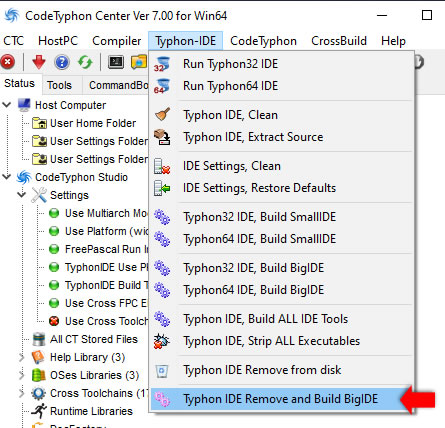Expand the Help Library (3) node

pyautogui.click(x=22, y=357)
